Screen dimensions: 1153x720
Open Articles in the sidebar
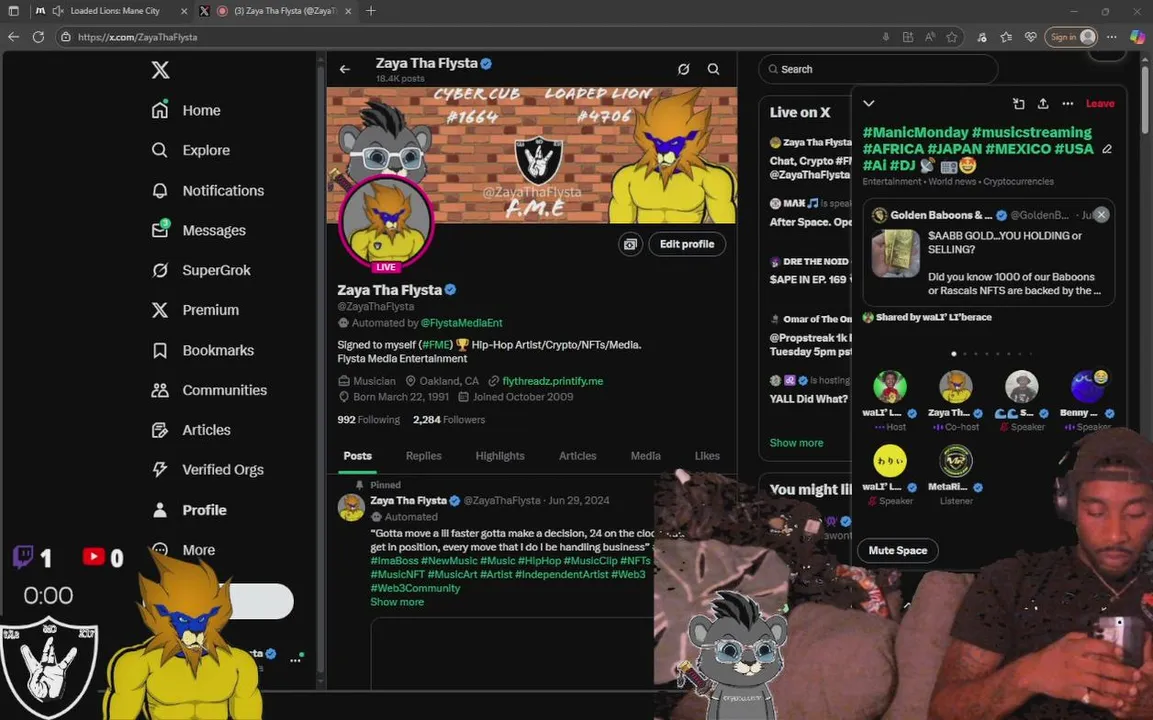click(190, 429)
